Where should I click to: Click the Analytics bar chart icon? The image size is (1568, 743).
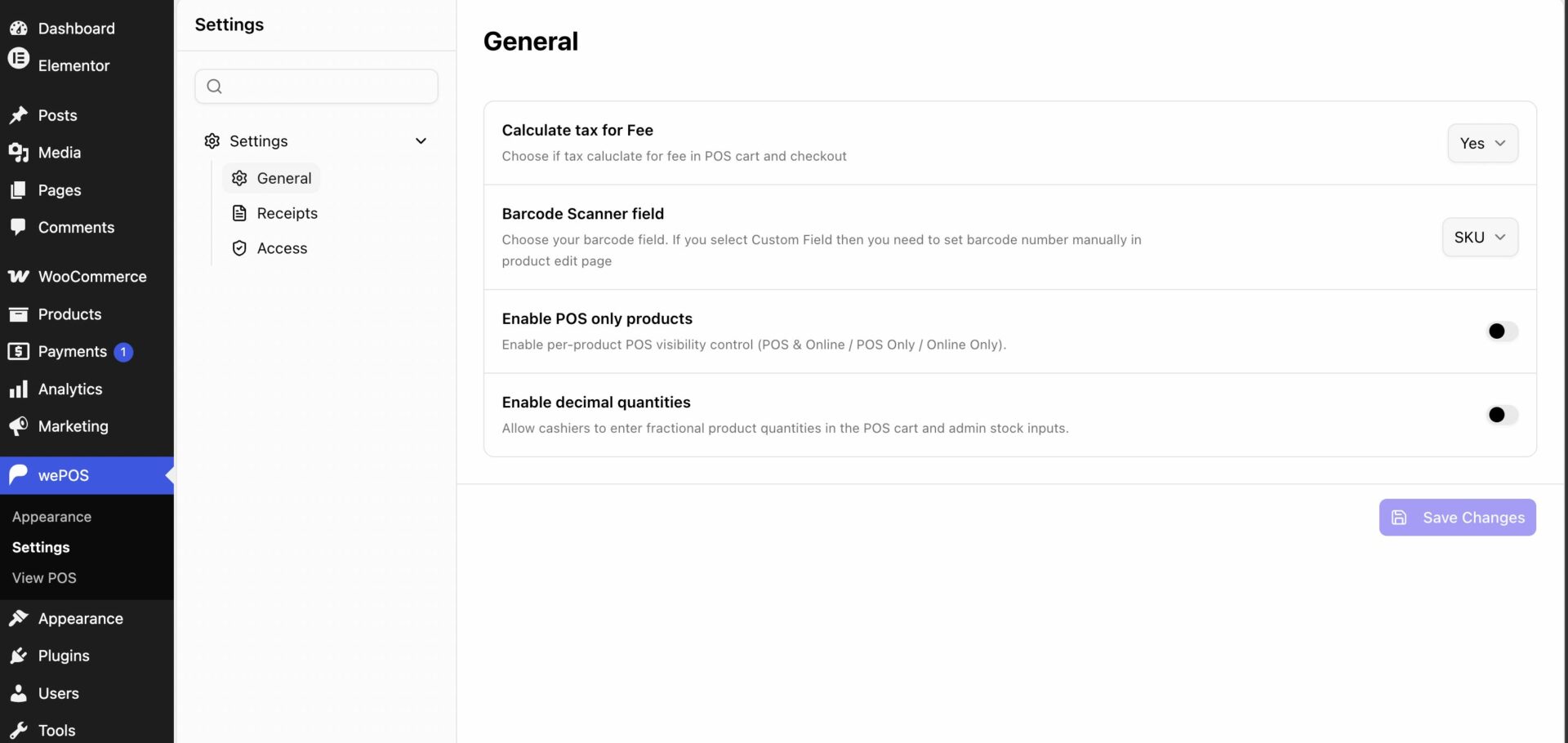(18, 389)
